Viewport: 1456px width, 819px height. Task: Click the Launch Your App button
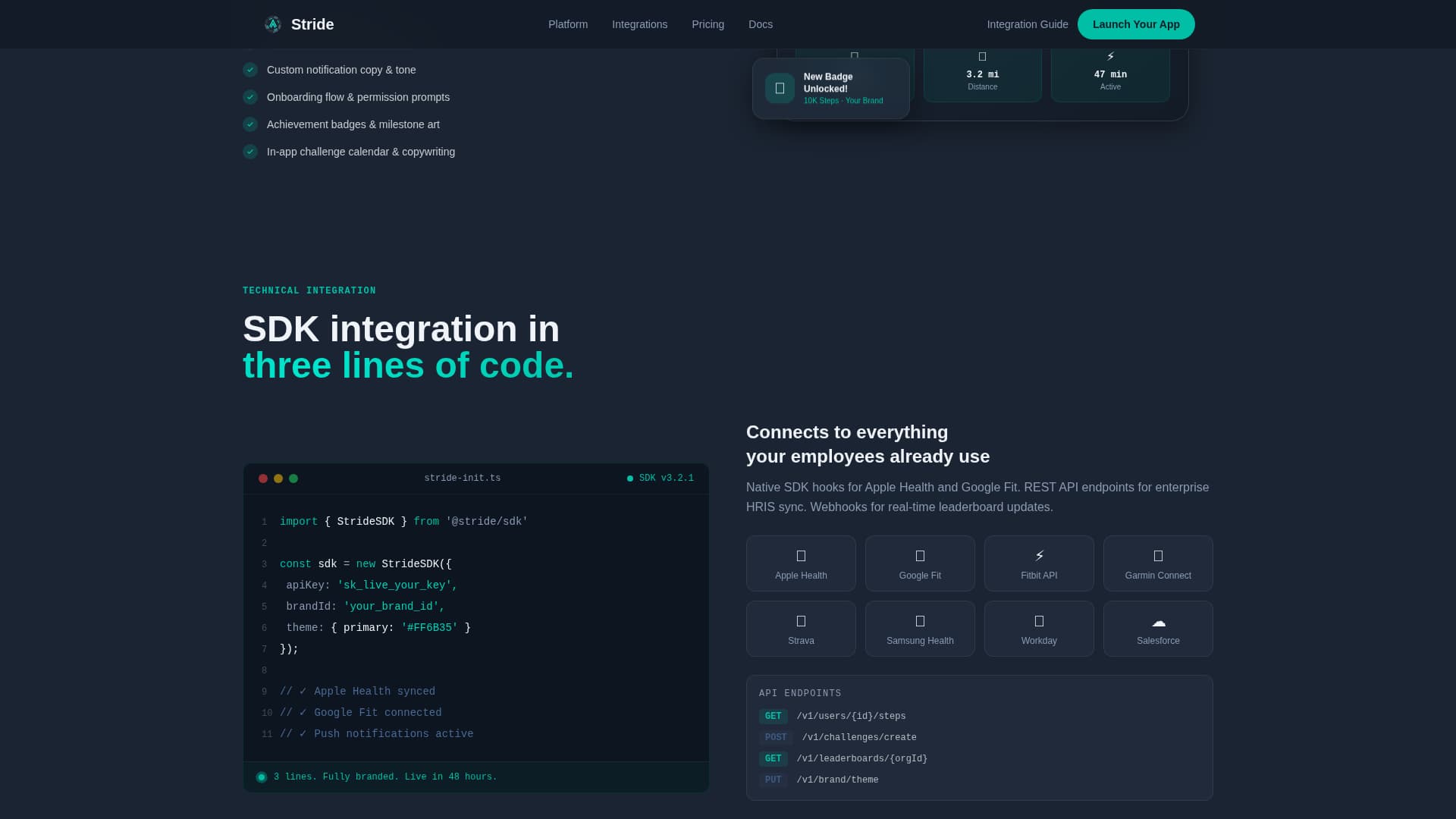(1136, 24)
